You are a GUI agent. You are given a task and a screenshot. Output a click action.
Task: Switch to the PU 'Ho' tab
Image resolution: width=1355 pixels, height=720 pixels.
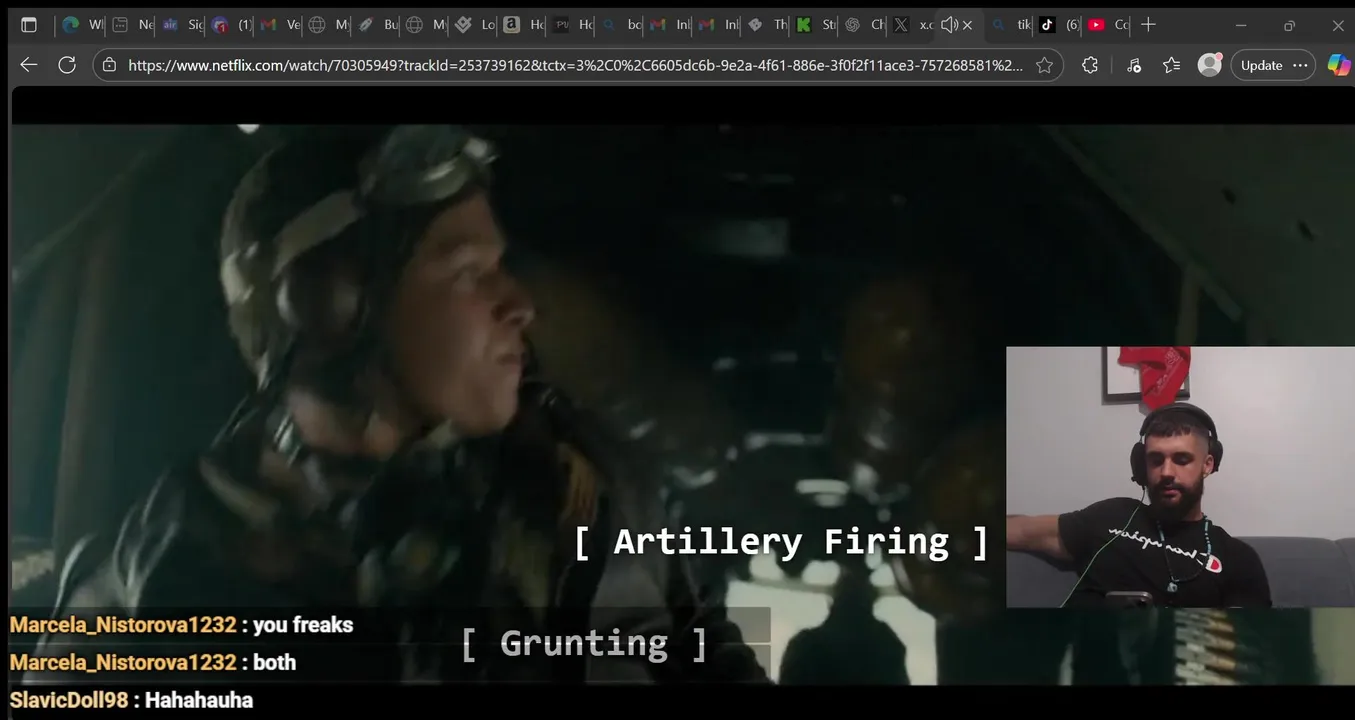572,25
